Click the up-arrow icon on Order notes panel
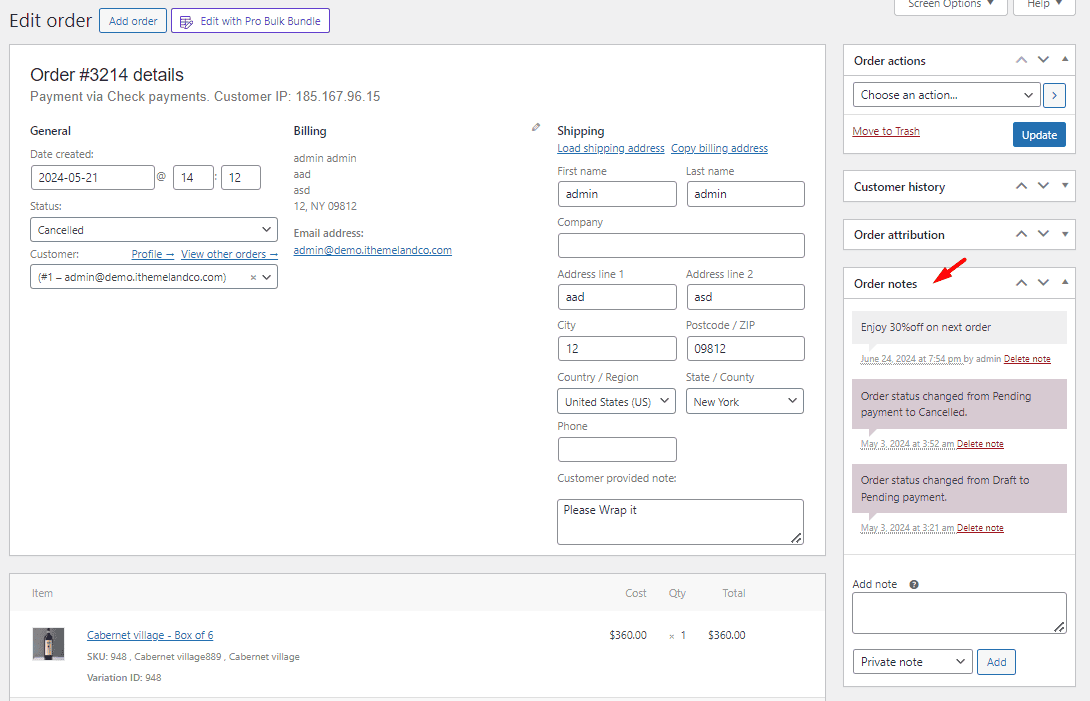1090x701 pixels. tap(1021, 283)
